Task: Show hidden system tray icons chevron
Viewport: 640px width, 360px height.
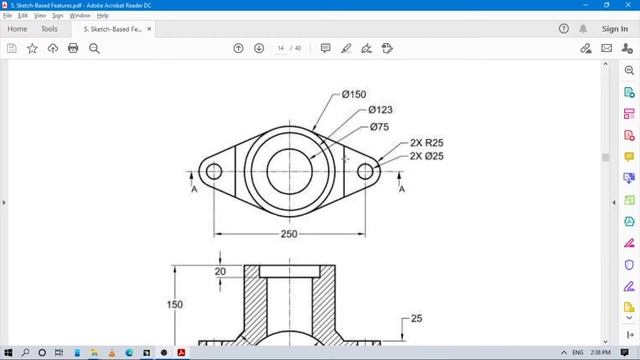Action: (564, 353)
